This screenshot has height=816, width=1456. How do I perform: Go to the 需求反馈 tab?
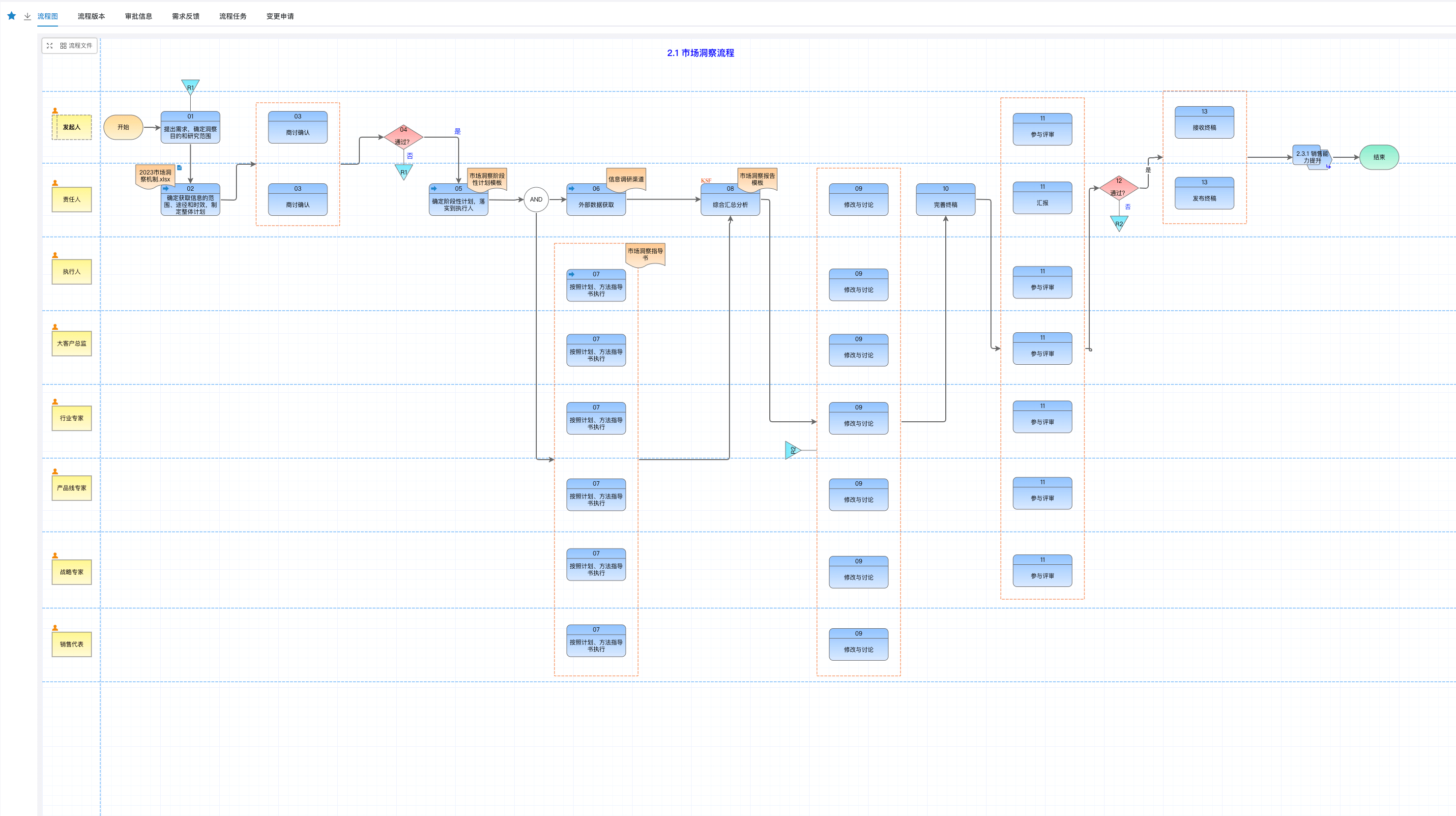185,16
